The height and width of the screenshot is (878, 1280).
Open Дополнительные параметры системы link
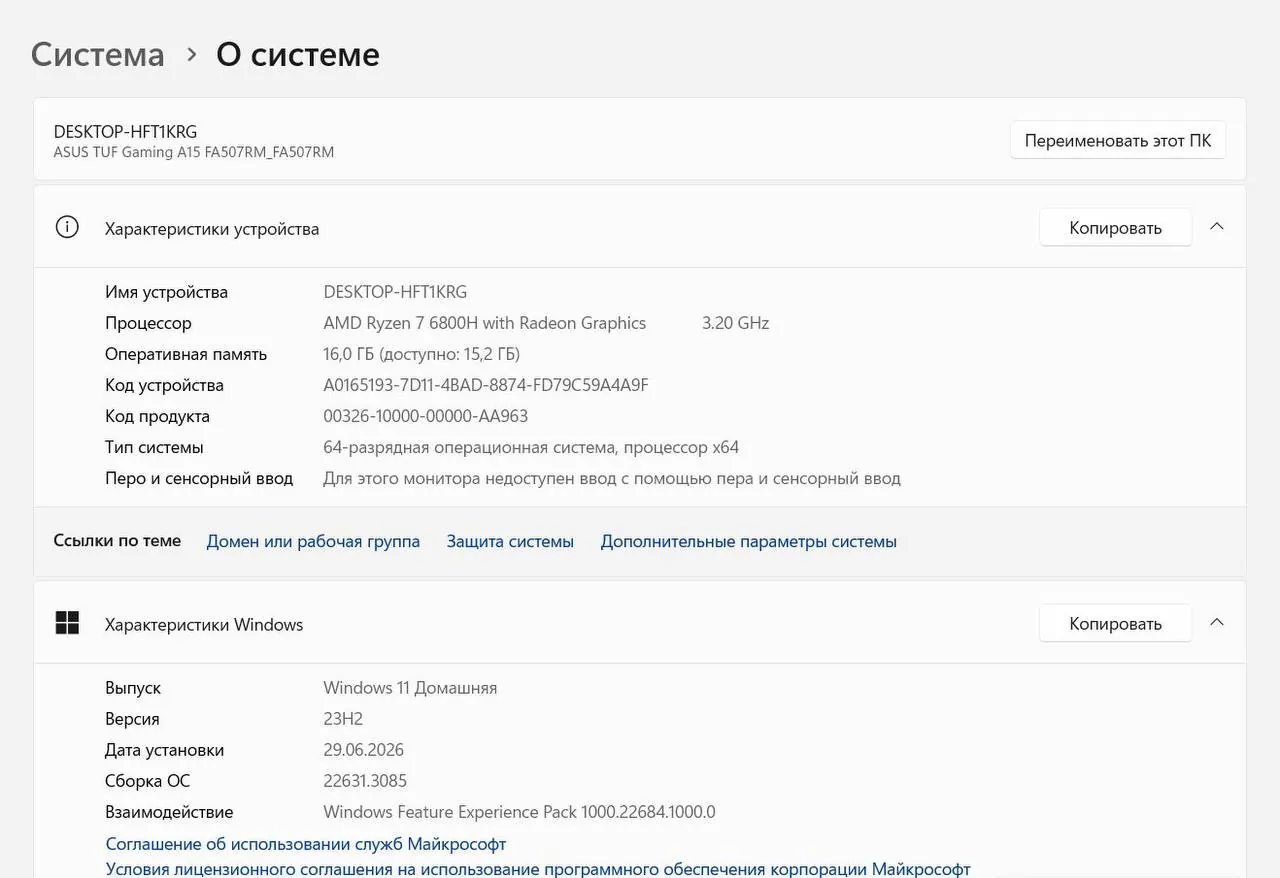[748, 541]
